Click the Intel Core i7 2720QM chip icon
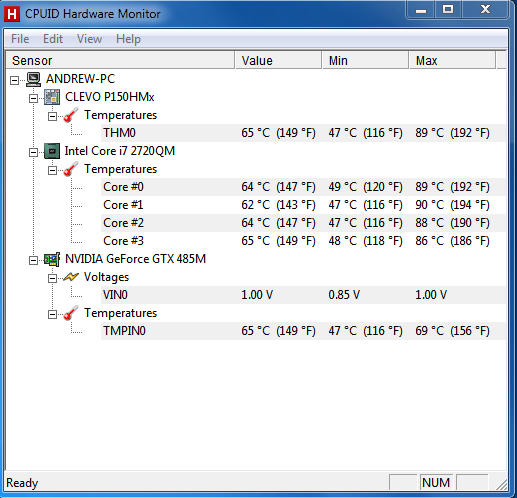The image size is (517, 498). pyautogui.click(x=52, y=151)
